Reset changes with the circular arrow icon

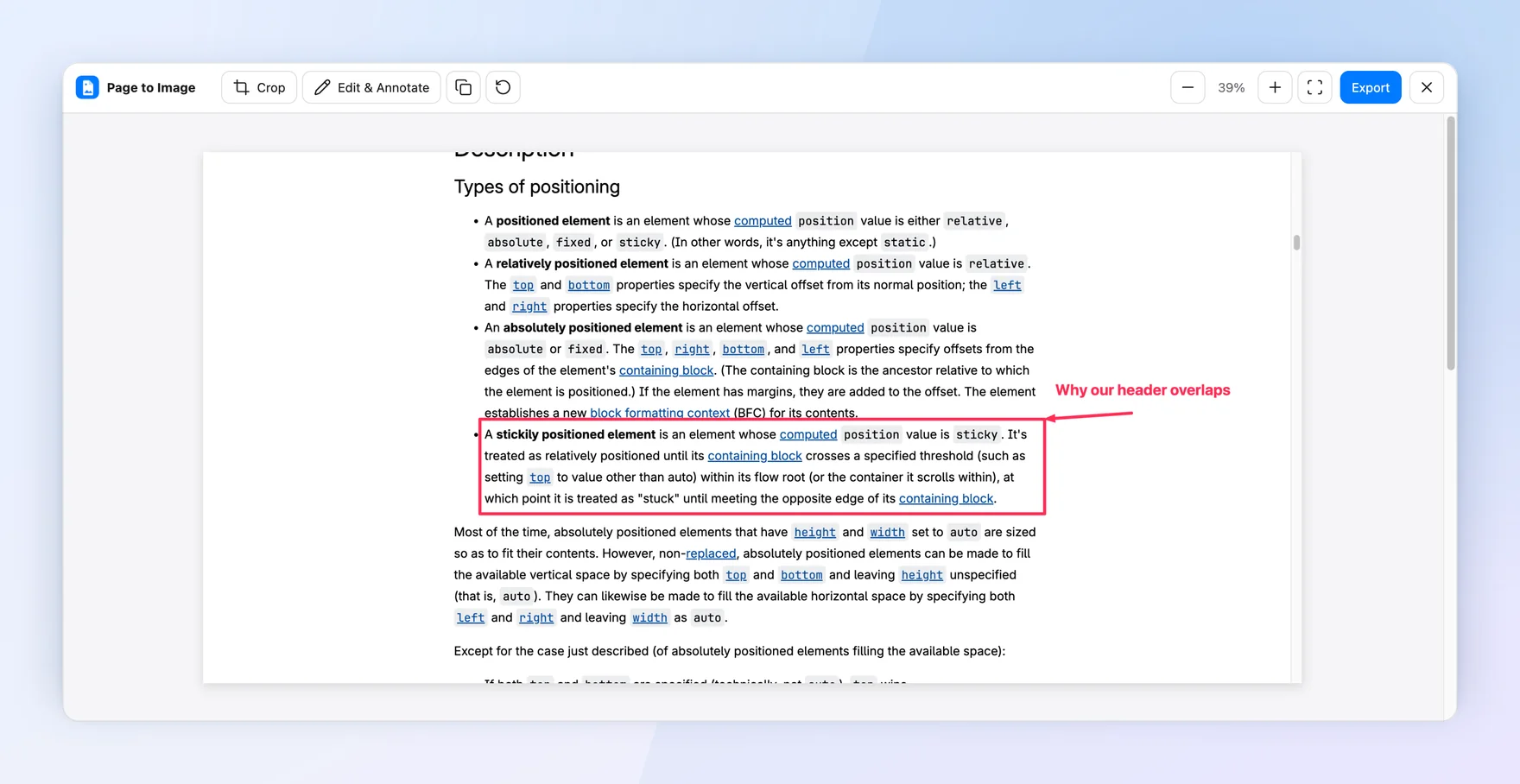point(503,87)
